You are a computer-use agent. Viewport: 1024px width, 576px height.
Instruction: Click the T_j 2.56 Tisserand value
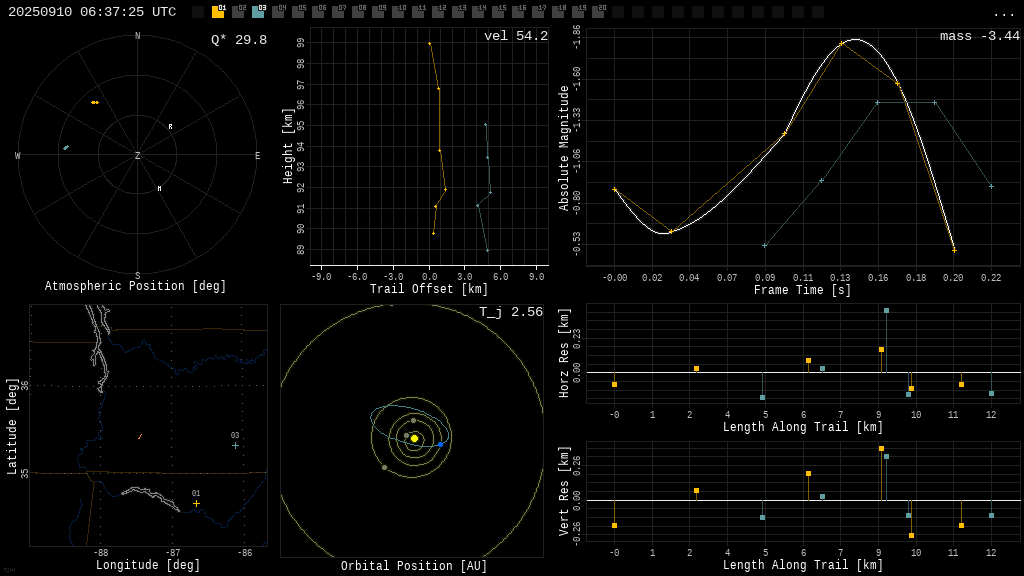coord(510,313)
